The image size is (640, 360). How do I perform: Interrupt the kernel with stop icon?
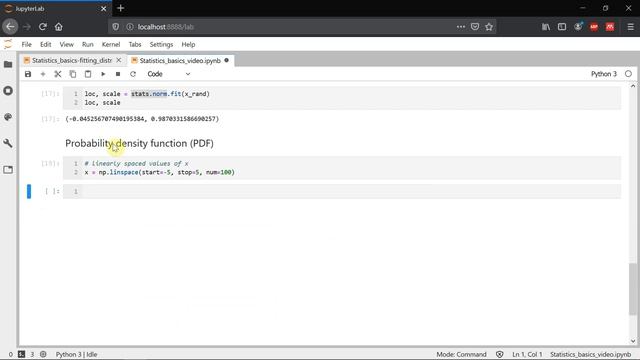click(x=118, y=74)
